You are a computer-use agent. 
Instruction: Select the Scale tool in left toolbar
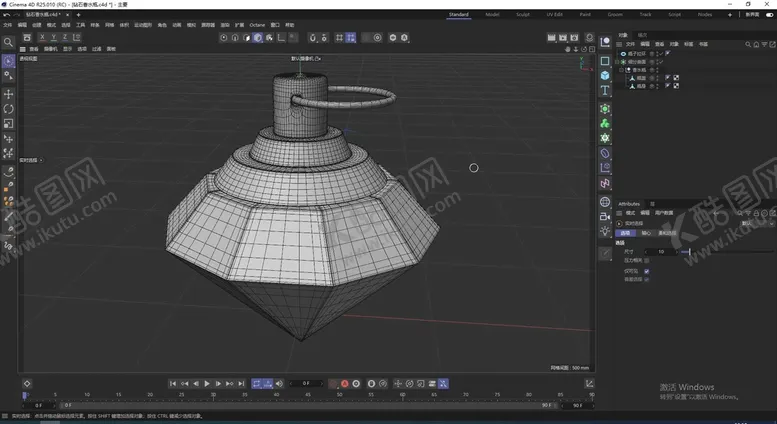coord(8,124)
